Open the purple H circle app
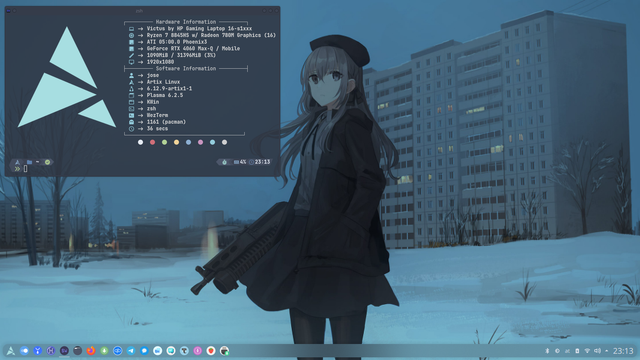Viewport: 640px width, 360px height. click(51, 351)
